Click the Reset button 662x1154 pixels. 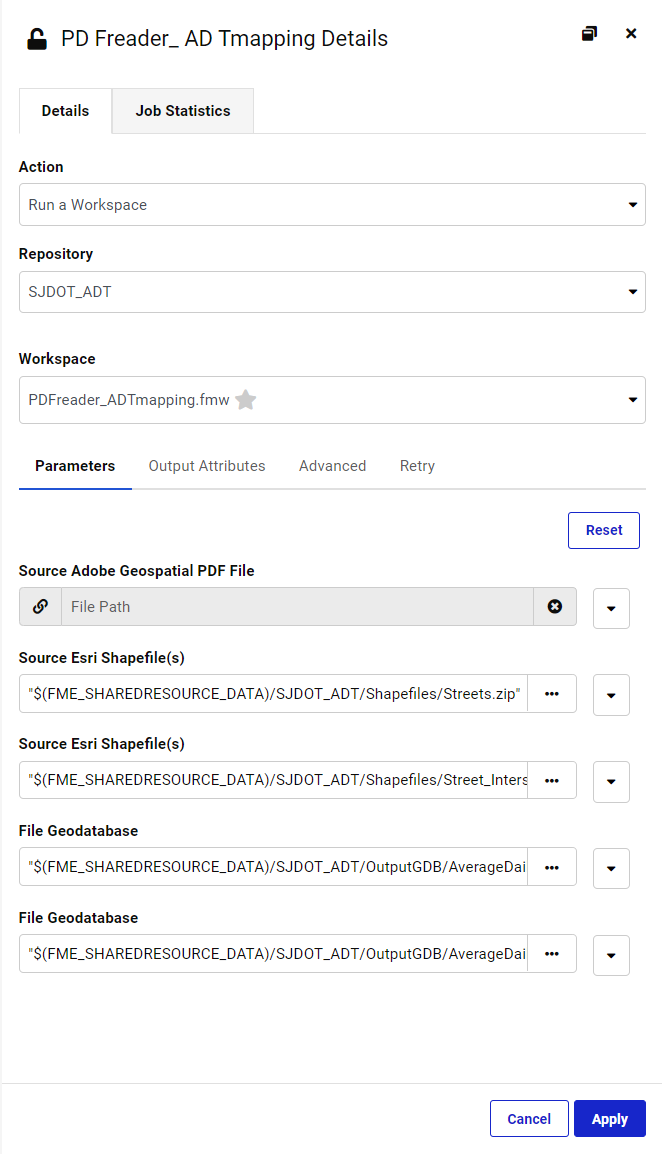click(604, 531)
